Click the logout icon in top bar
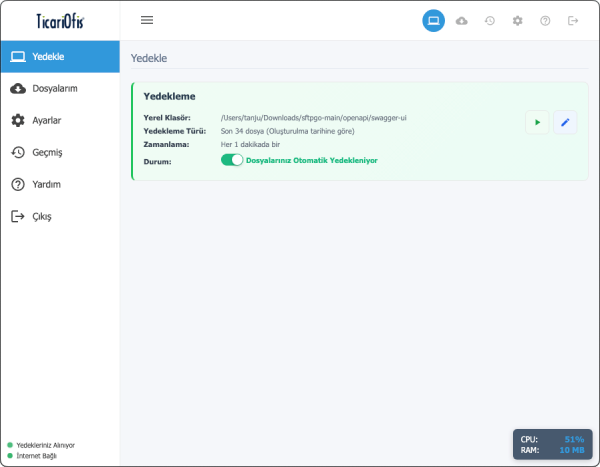 573,20
